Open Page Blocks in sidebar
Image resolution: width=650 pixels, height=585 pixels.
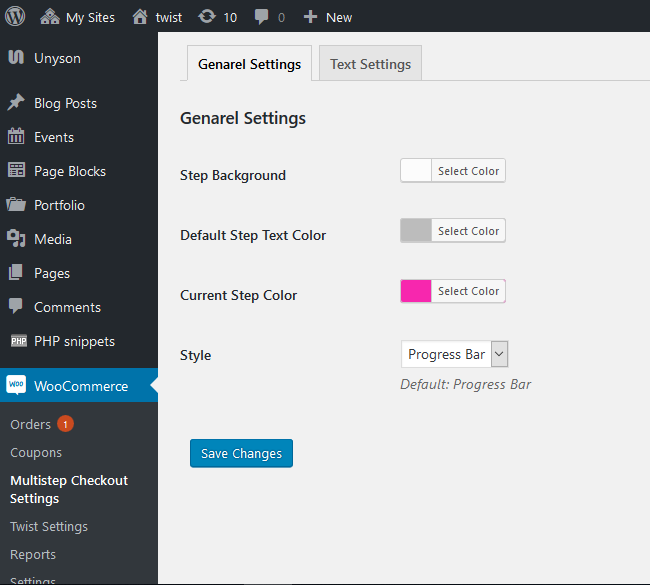(x=69, y=171)
